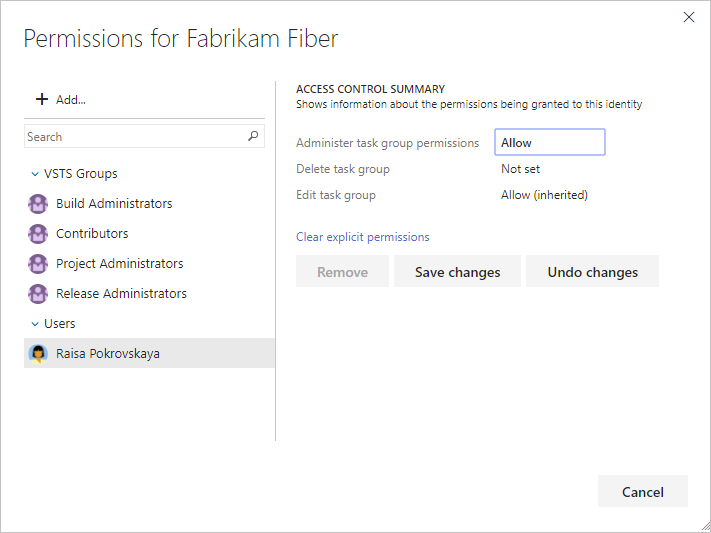
Task: Change the Edit task group value
Action: coord(544,195)
